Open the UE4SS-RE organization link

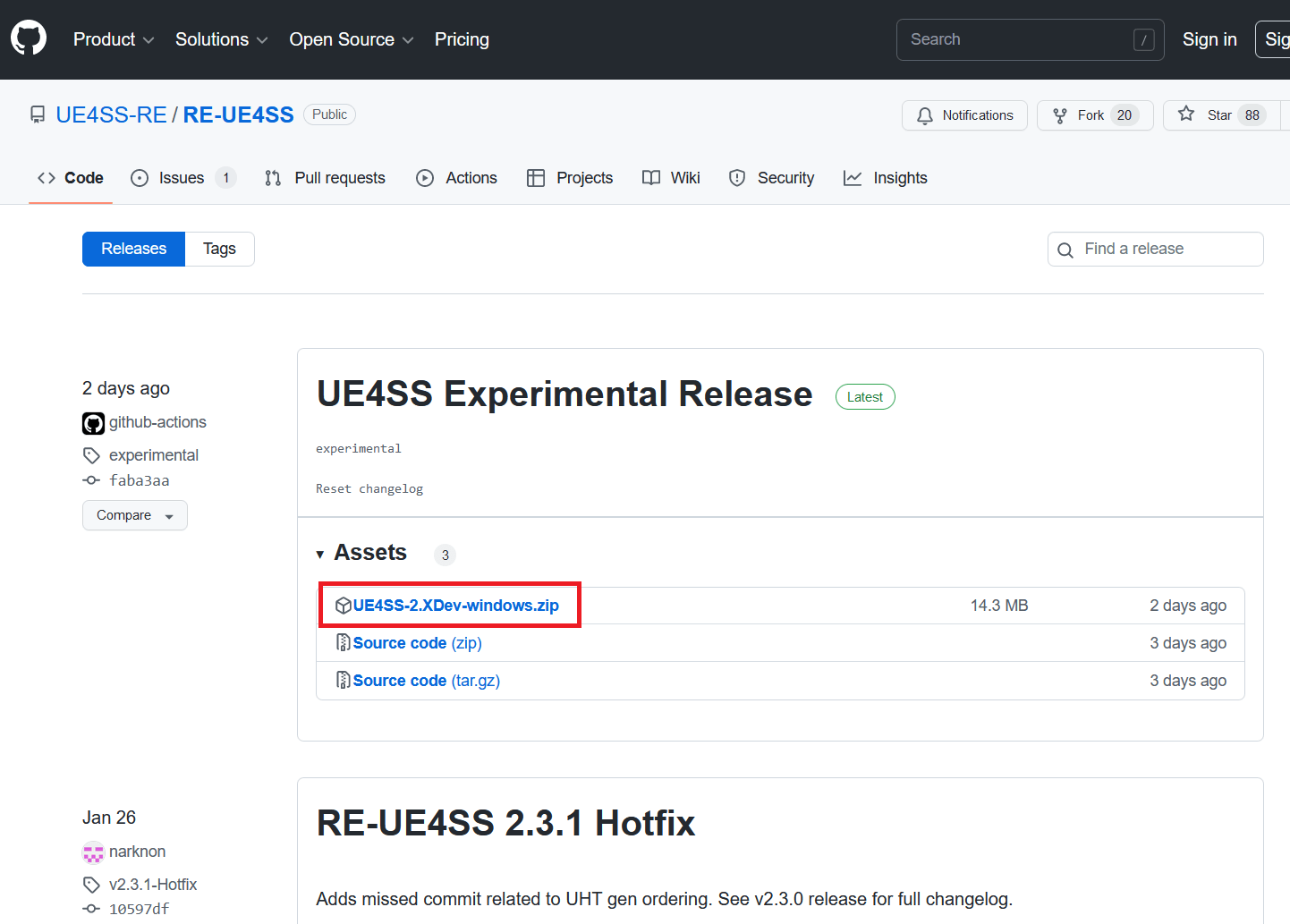[111, 114]
